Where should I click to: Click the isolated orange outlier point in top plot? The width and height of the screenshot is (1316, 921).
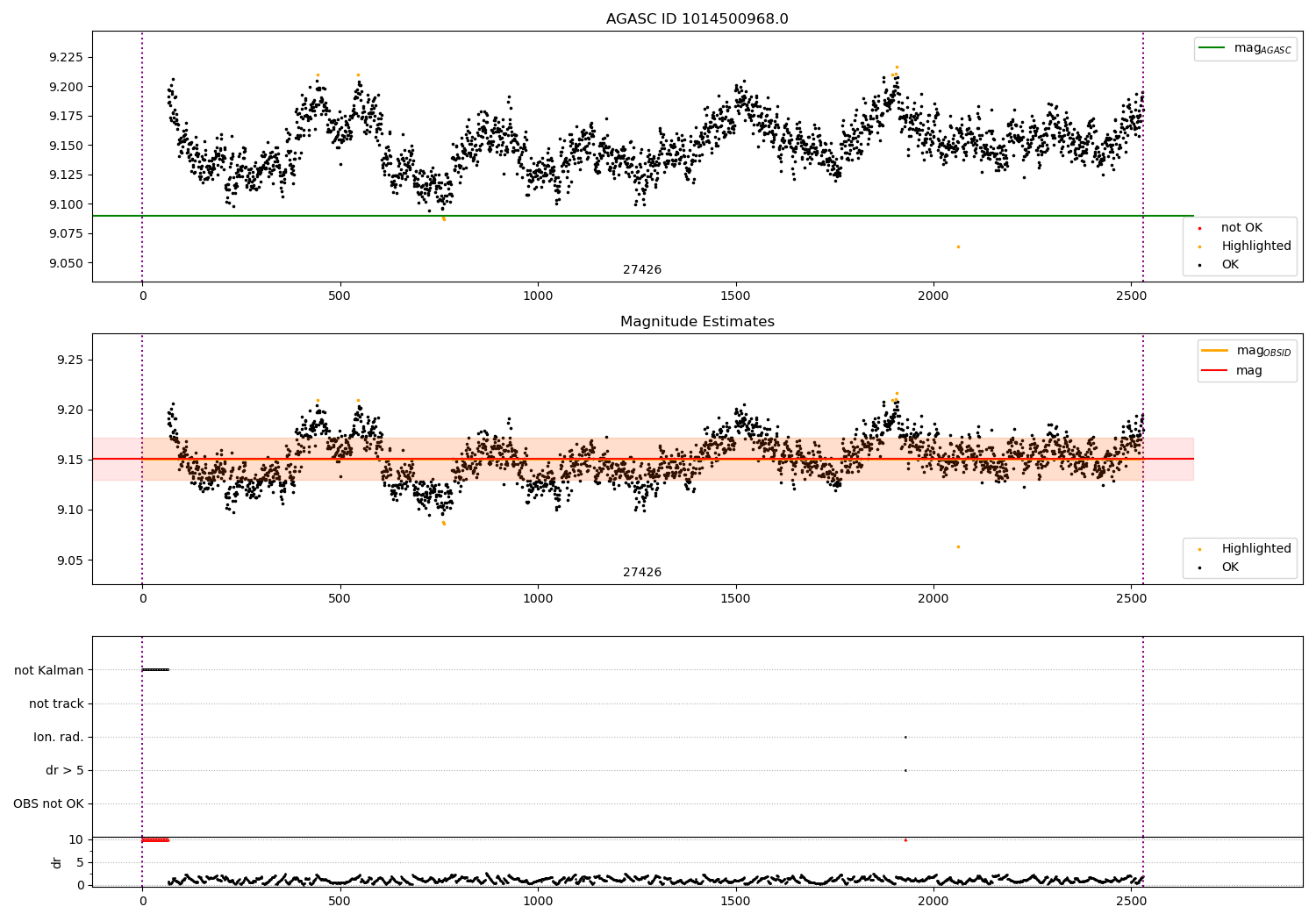coord(958,246)
